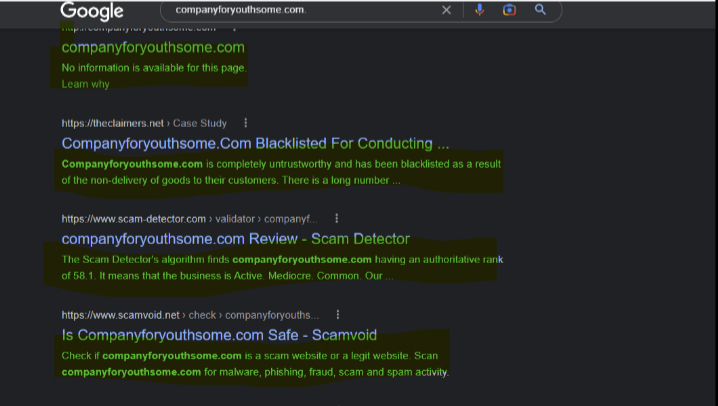718x406 pixels.
Task: Click the snippet line 'of 58.1. It means that the business'
Action: point(227,276)
